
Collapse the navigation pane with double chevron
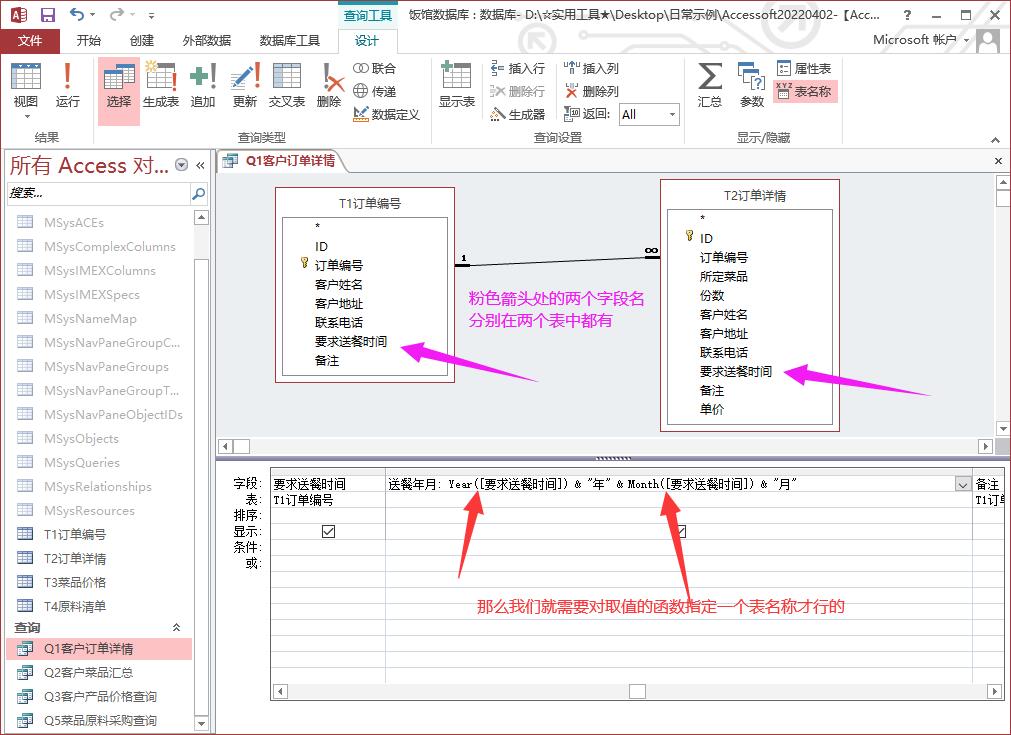coord(201,165)
